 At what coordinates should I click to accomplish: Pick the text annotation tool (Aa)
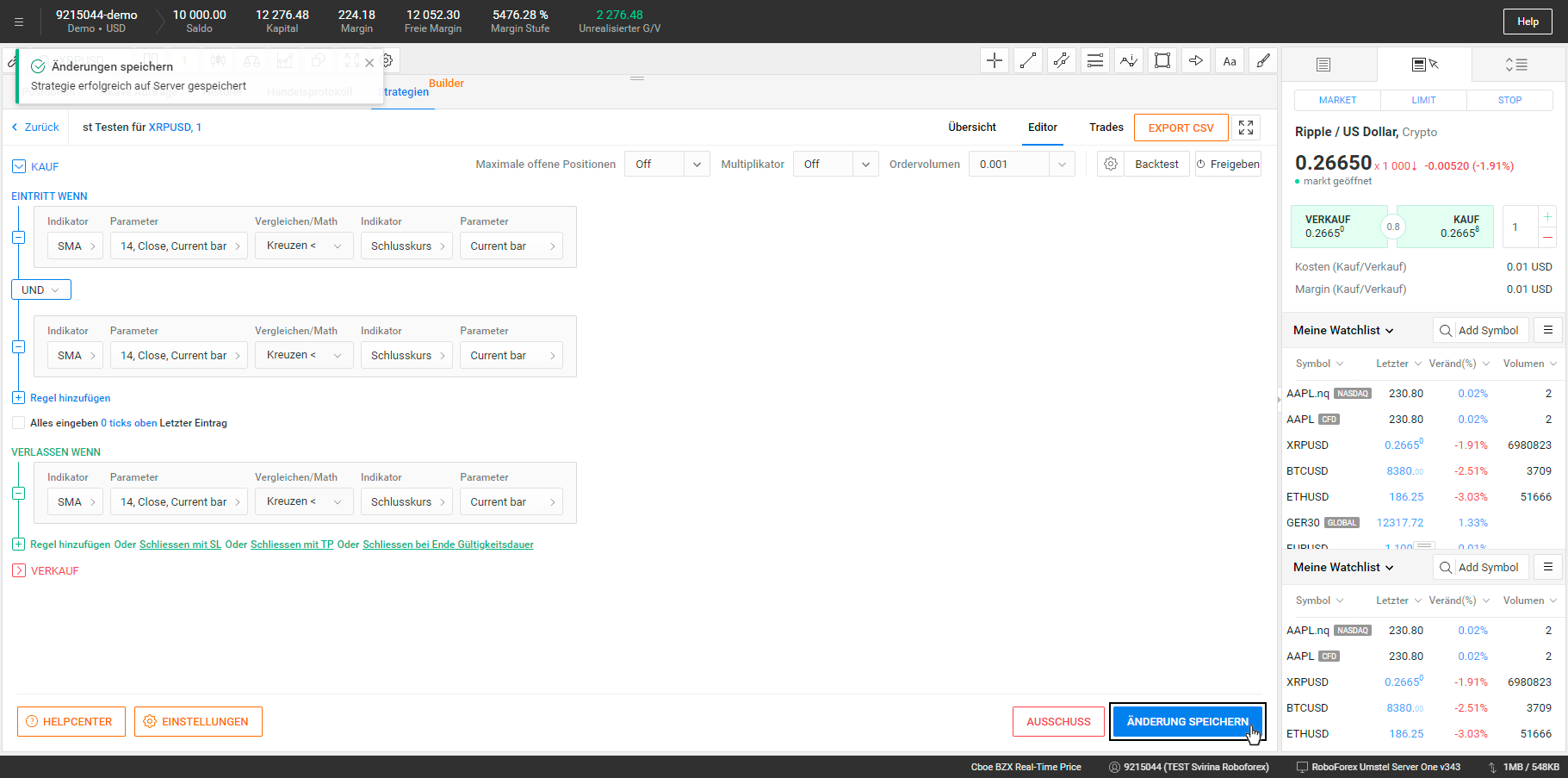(x=1230, y=60)
